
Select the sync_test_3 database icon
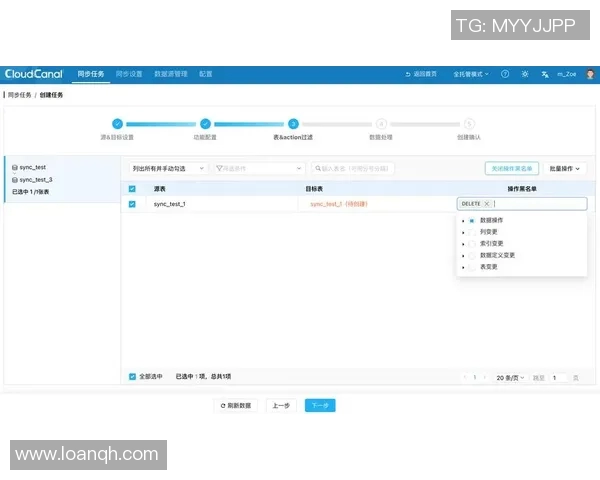coord(15,180)
